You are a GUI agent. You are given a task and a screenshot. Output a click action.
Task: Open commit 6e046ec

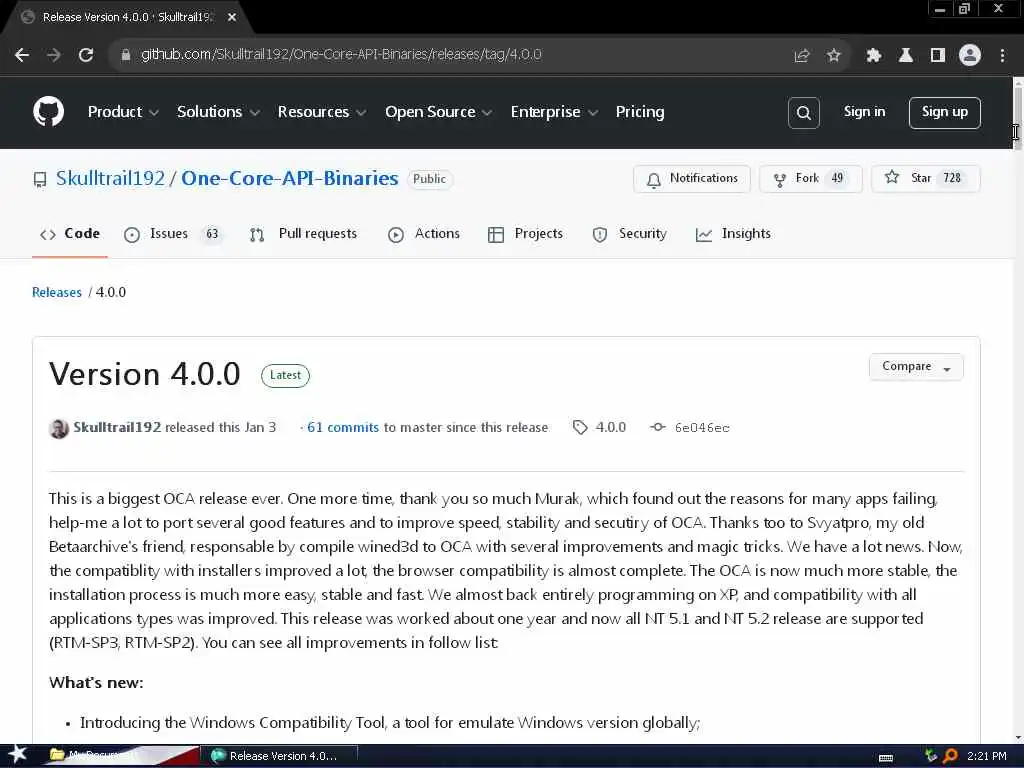click(702, 428)
